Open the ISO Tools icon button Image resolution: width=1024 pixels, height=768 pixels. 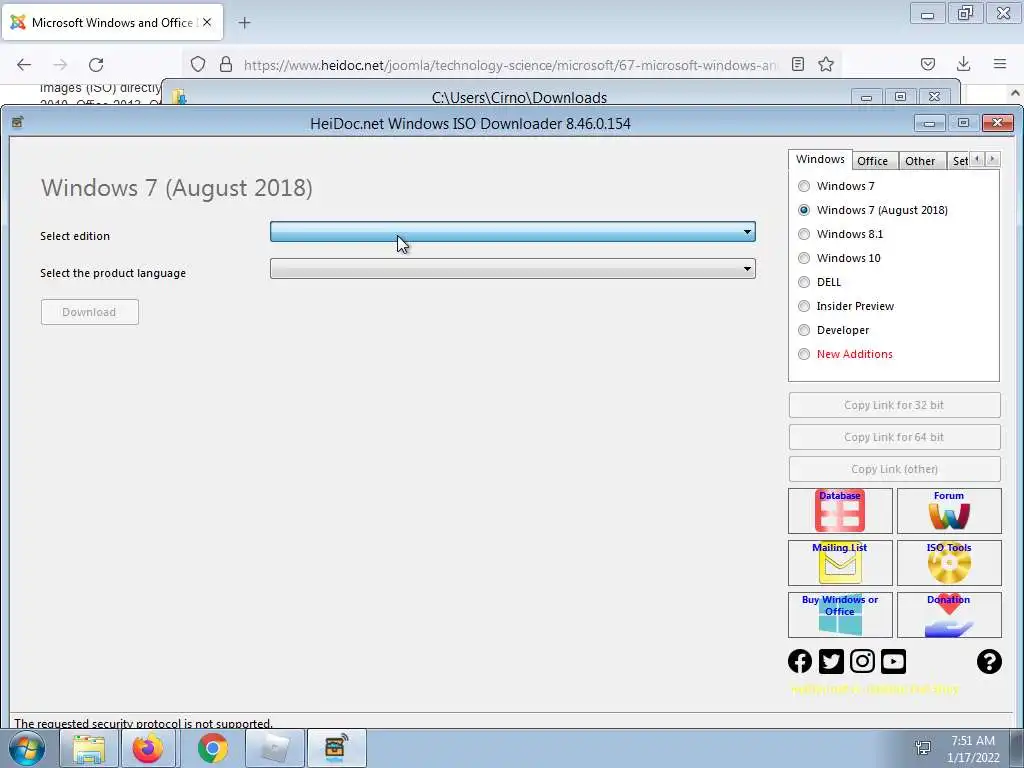[949, 562]
